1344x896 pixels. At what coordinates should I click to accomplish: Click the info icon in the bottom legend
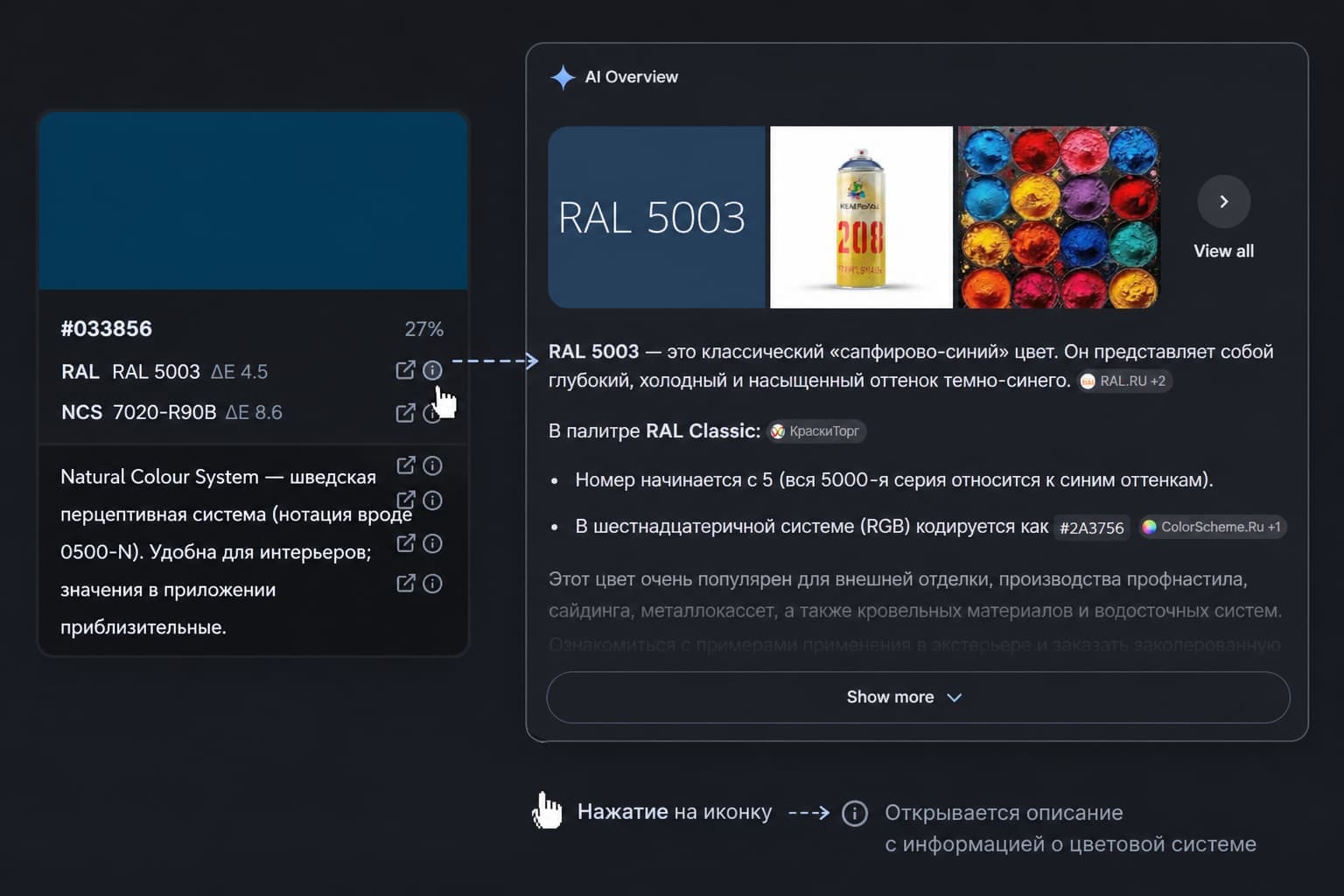coord(855,813)
